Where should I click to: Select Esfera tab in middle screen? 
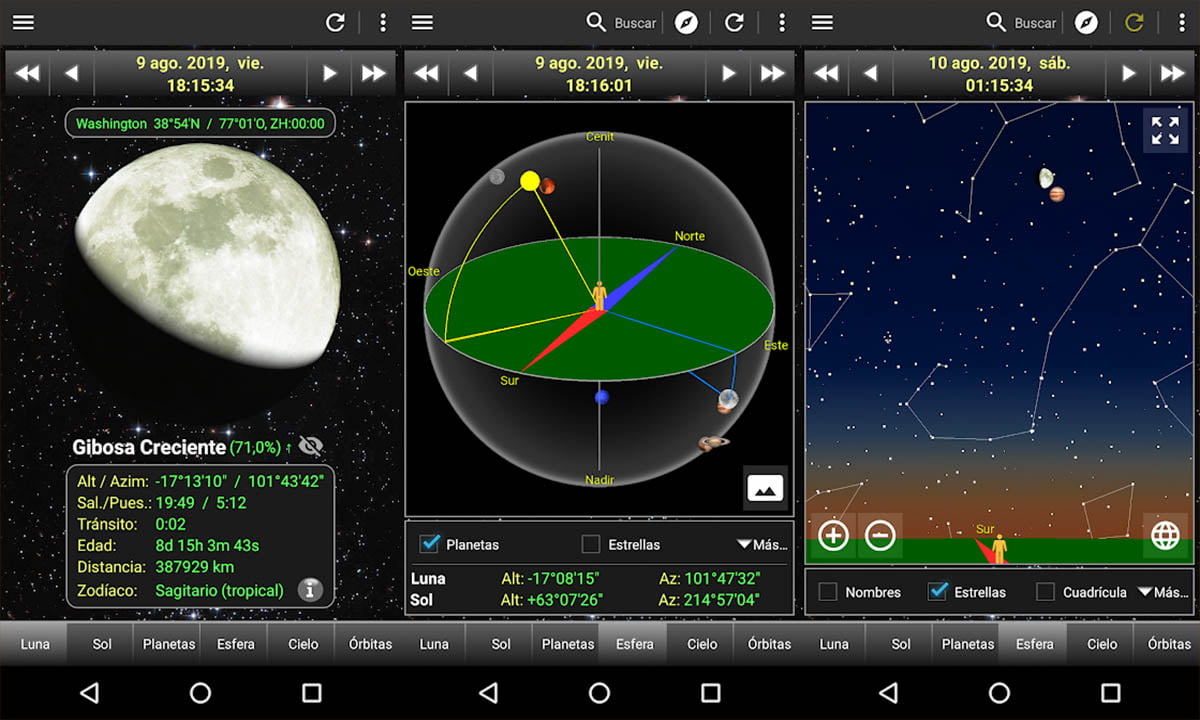click(x=635, y=644)
